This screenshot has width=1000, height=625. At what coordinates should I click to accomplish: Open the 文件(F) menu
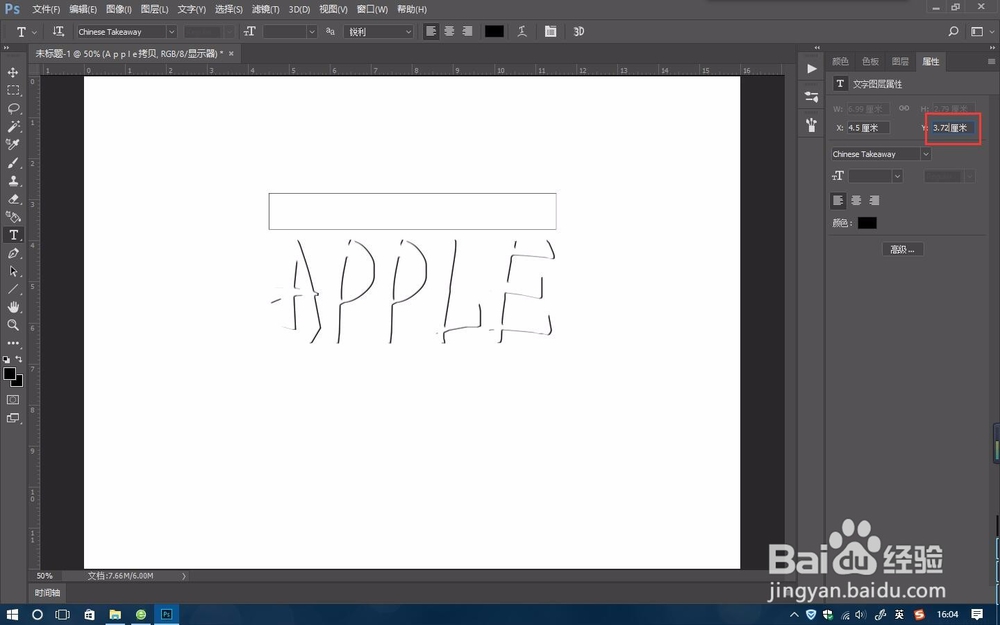click(x=46, y=10)
